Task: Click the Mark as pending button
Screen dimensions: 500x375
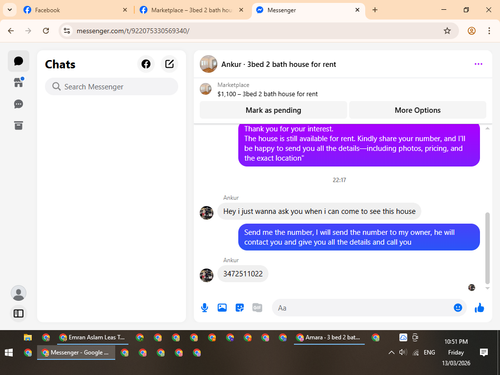Action: coord(273,110)
